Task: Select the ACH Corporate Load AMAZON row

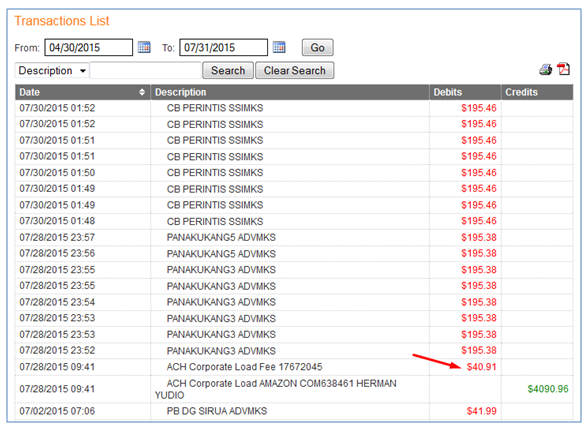Action: [294, 389]
